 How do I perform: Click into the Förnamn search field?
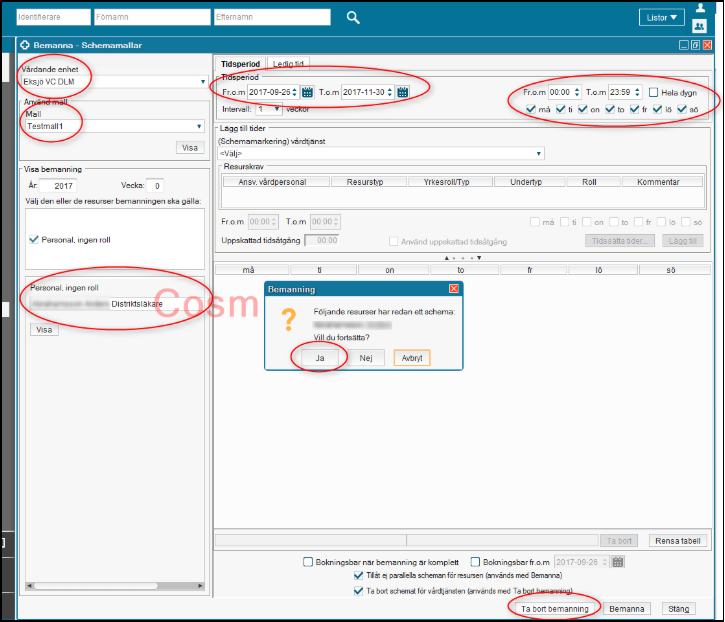click(x=150, y=17)
